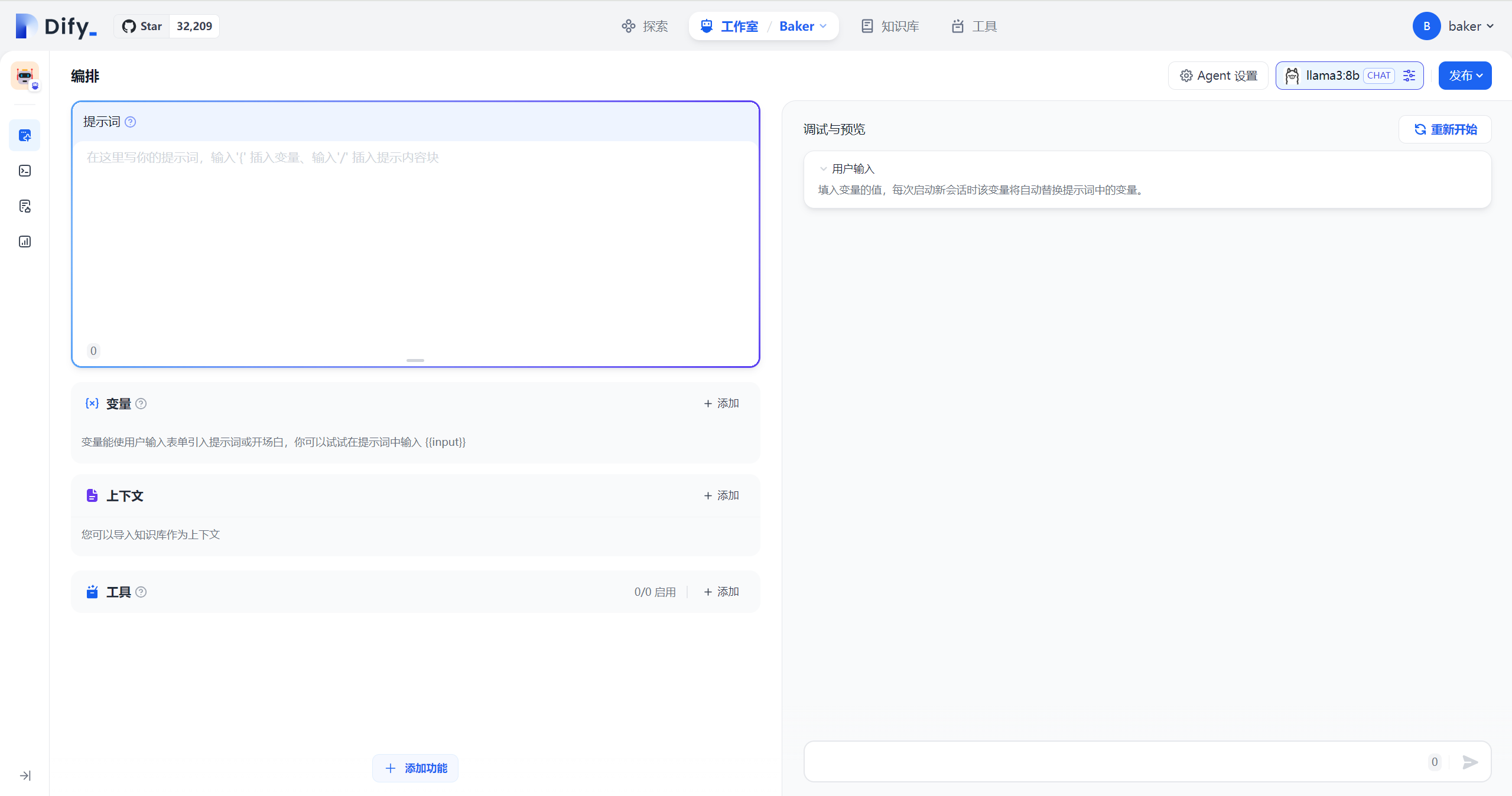Image resolution: width=1512 pixels, height=796 pixels.
Task: Click the 变量 help question icon
Action: click(x=141, y=403)
